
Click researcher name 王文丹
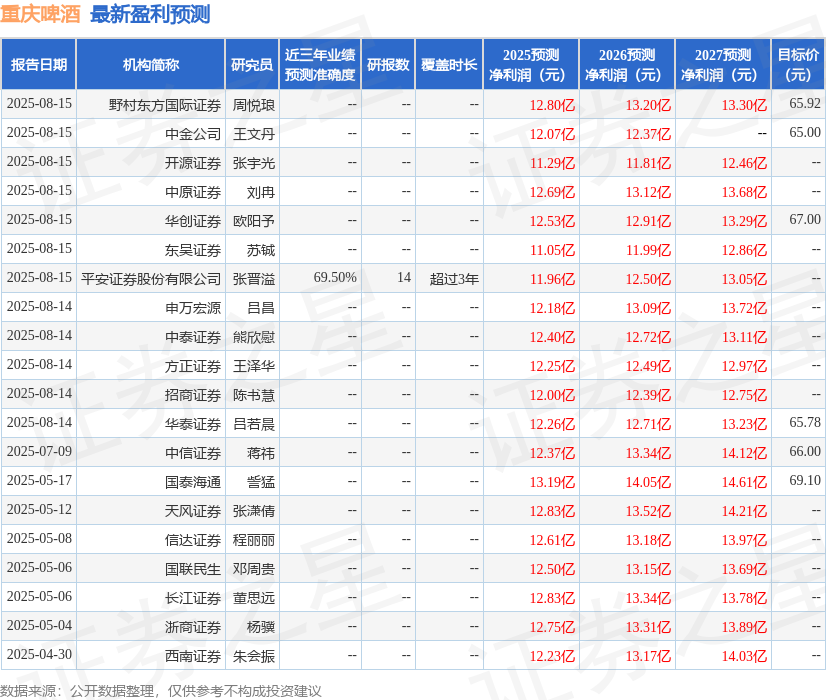coord(254,134)
